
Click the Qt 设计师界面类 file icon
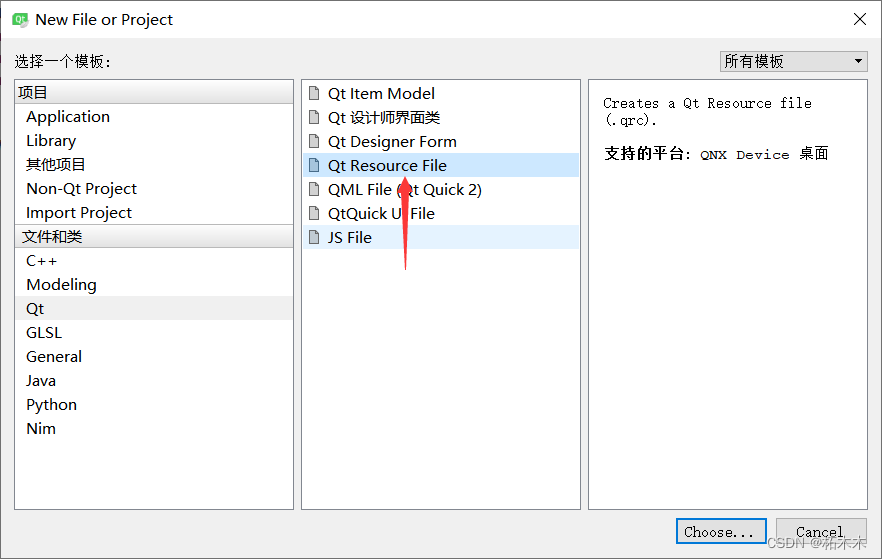(x=314, y=117)
